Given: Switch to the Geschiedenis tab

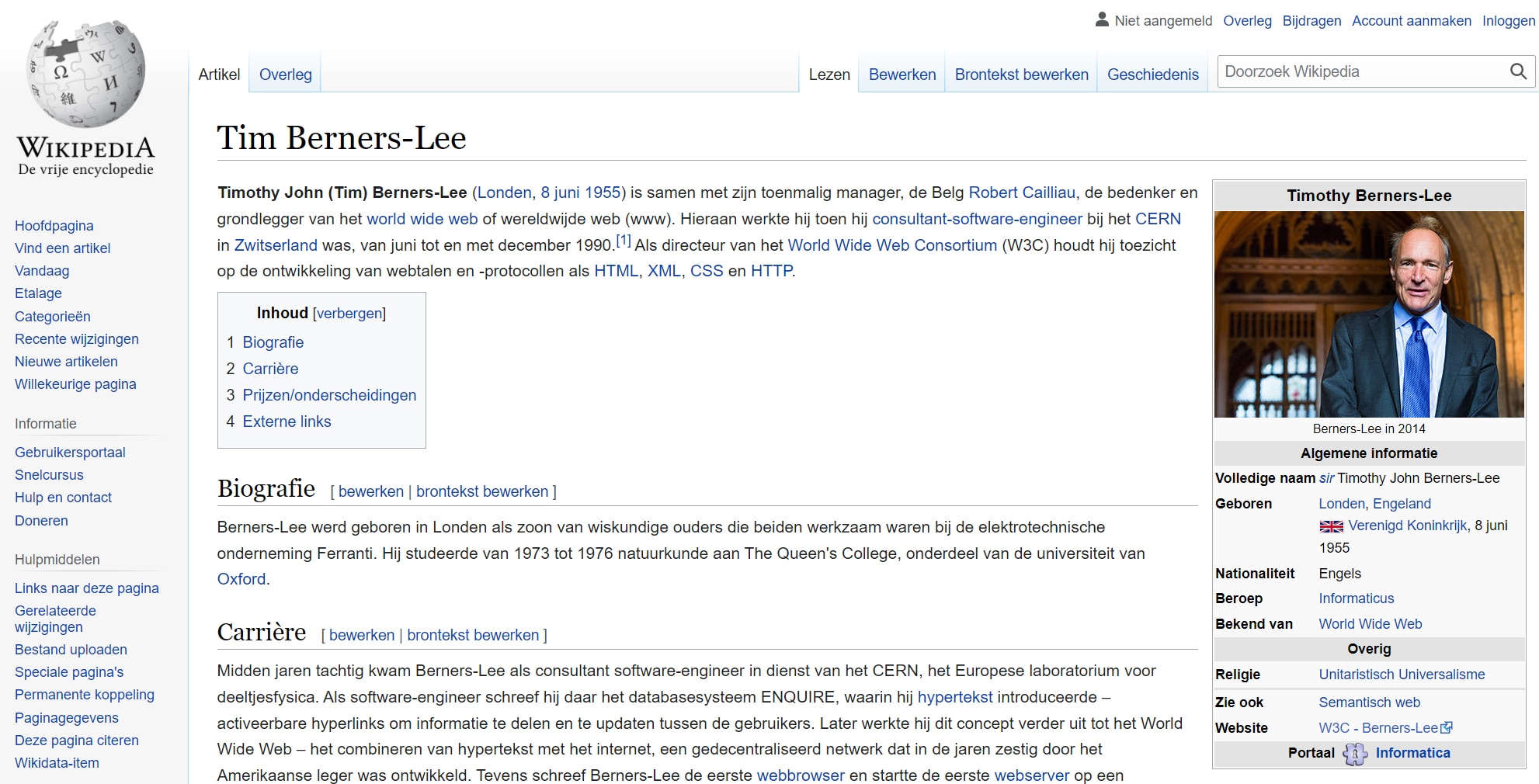Looking at the screenshot, I should [1152, 75].
